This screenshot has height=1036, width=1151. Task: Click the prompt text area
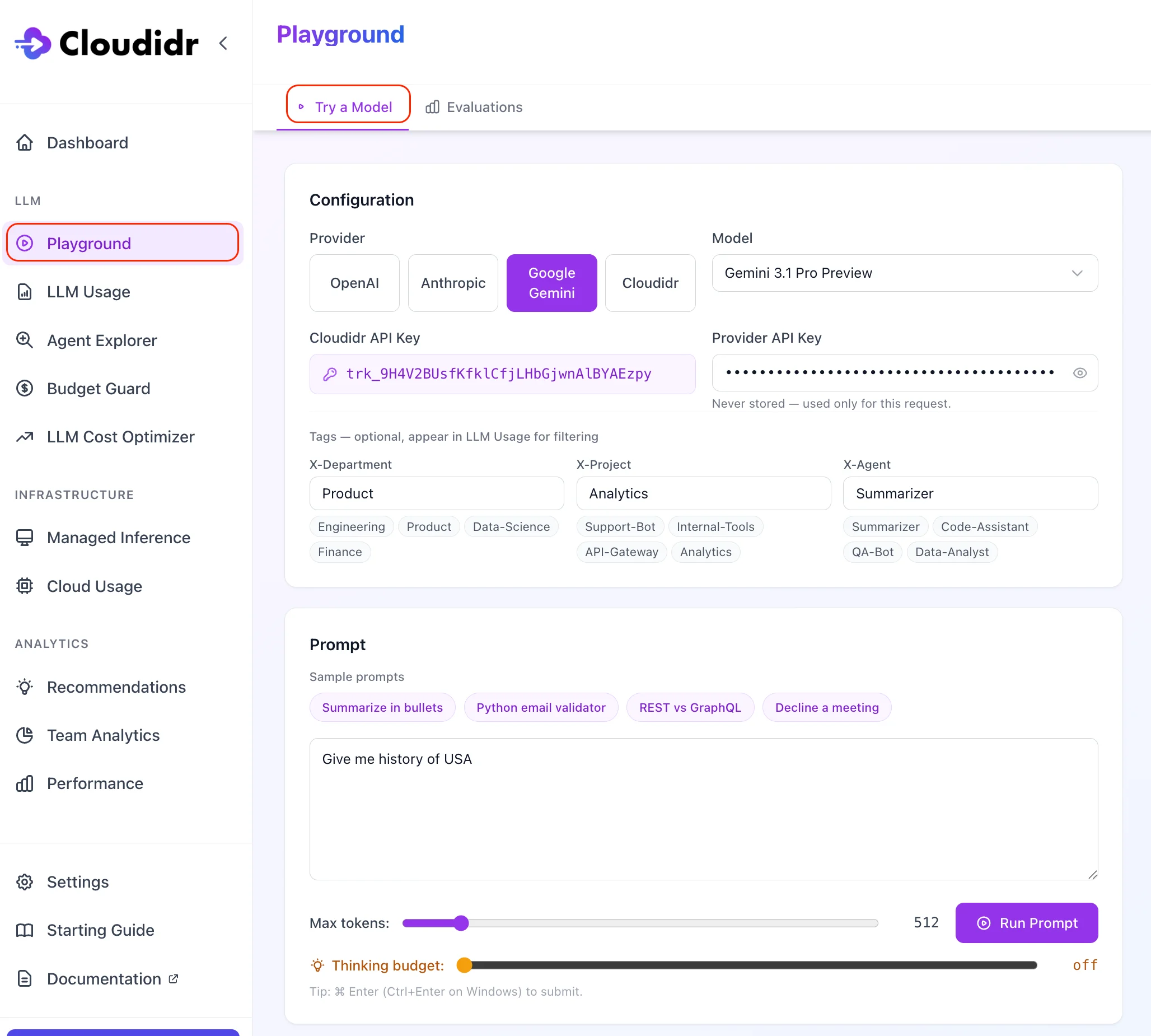tap(703, 809)
